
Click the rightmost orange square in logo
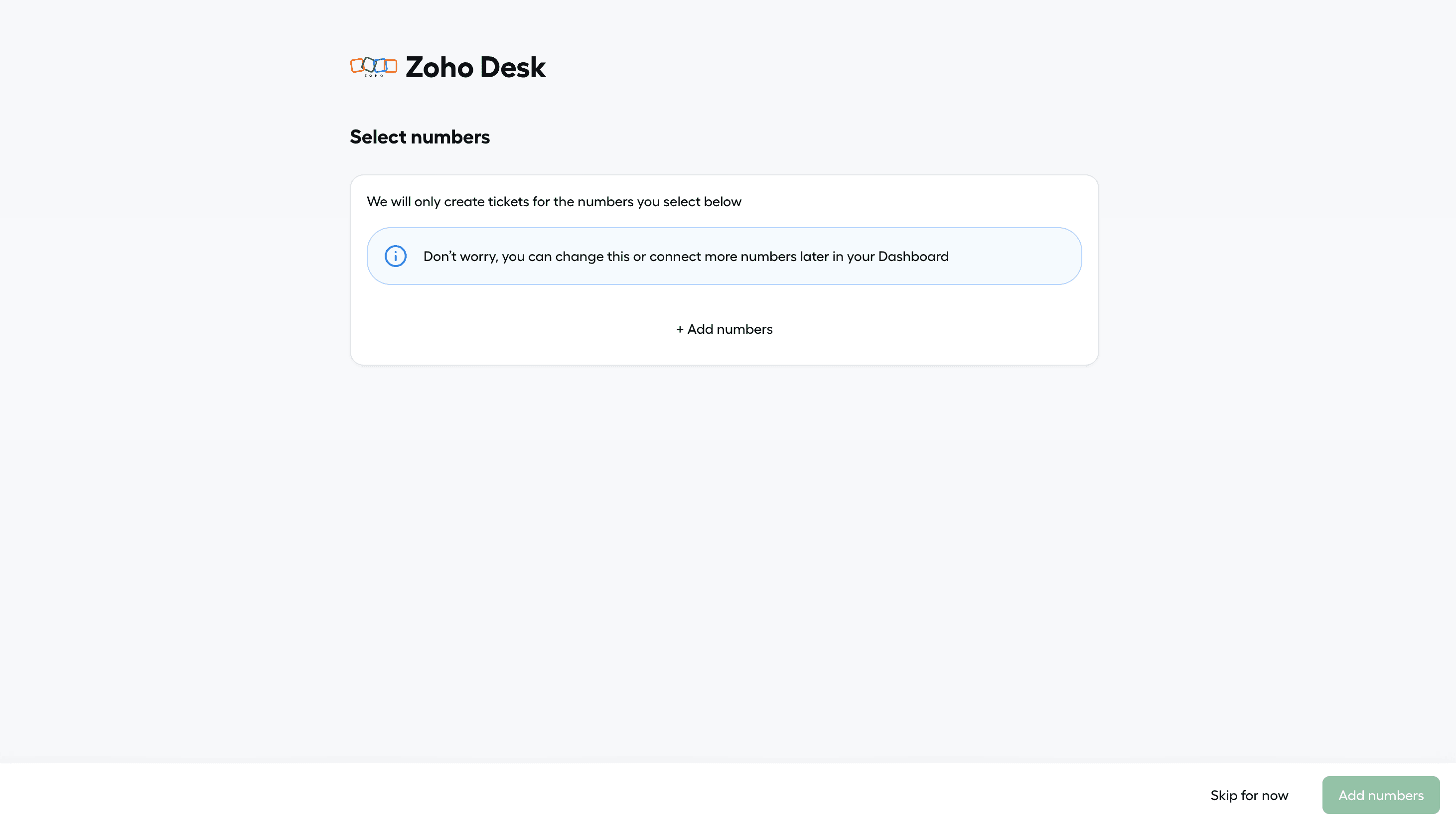(391, 67)
